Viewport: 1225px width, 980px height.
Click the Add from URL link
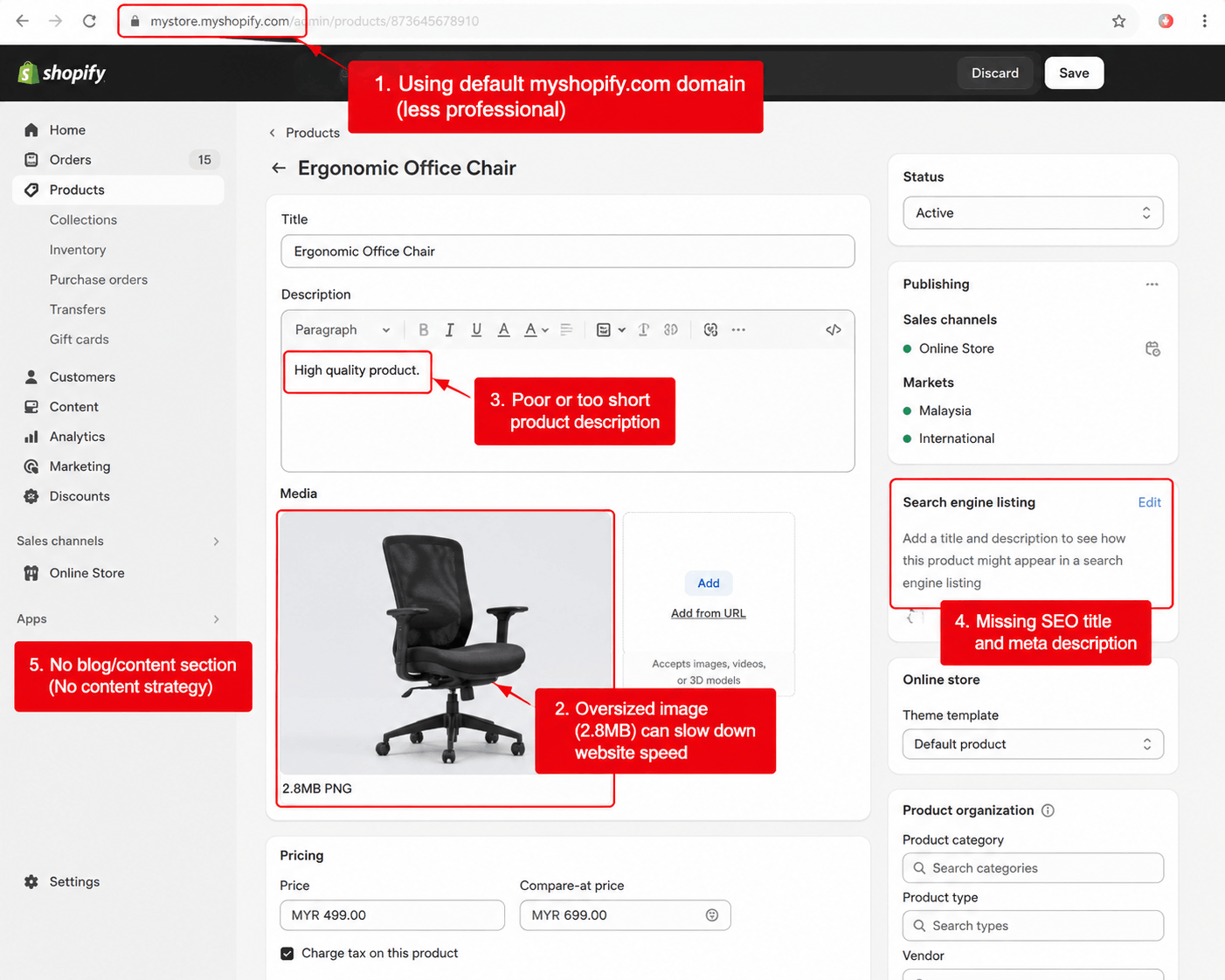(x=709, y=613)
